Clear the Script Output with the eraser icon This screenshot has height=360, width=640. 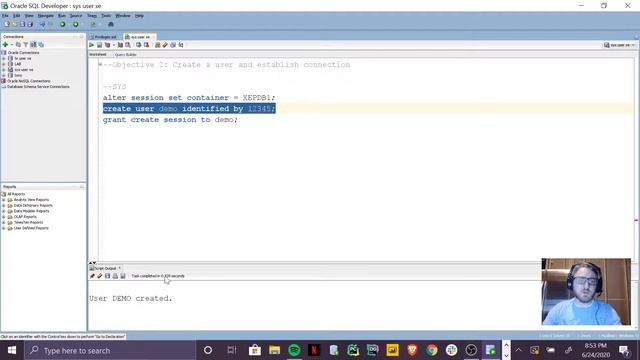pyautogui.click(x=100, y=276)
